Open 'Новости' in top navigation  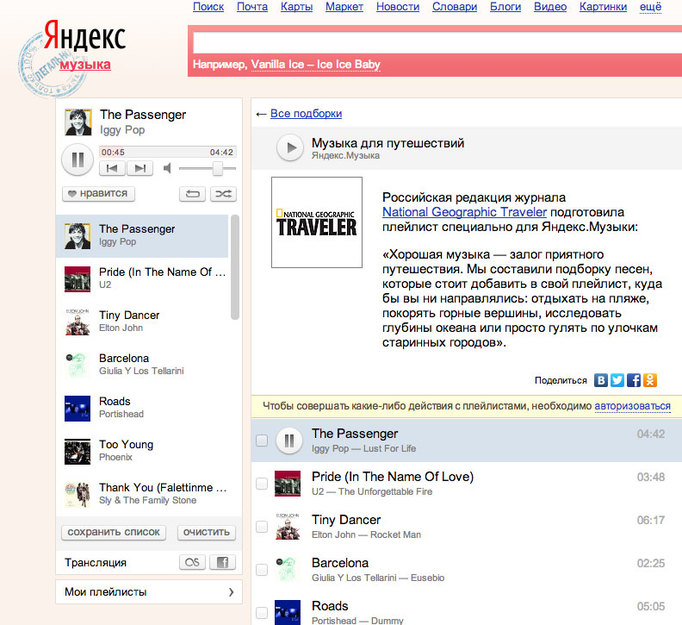[x=398, y=7]
